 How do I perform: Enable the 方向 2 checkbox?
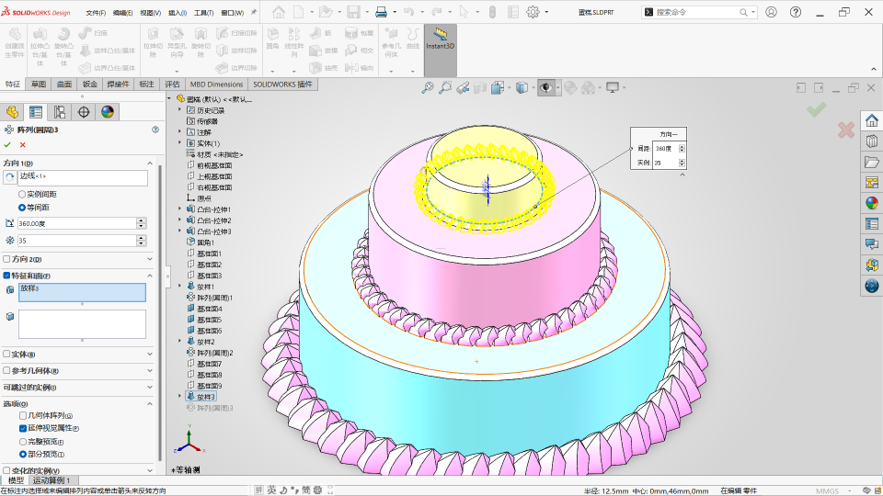(x=7, y=260)
